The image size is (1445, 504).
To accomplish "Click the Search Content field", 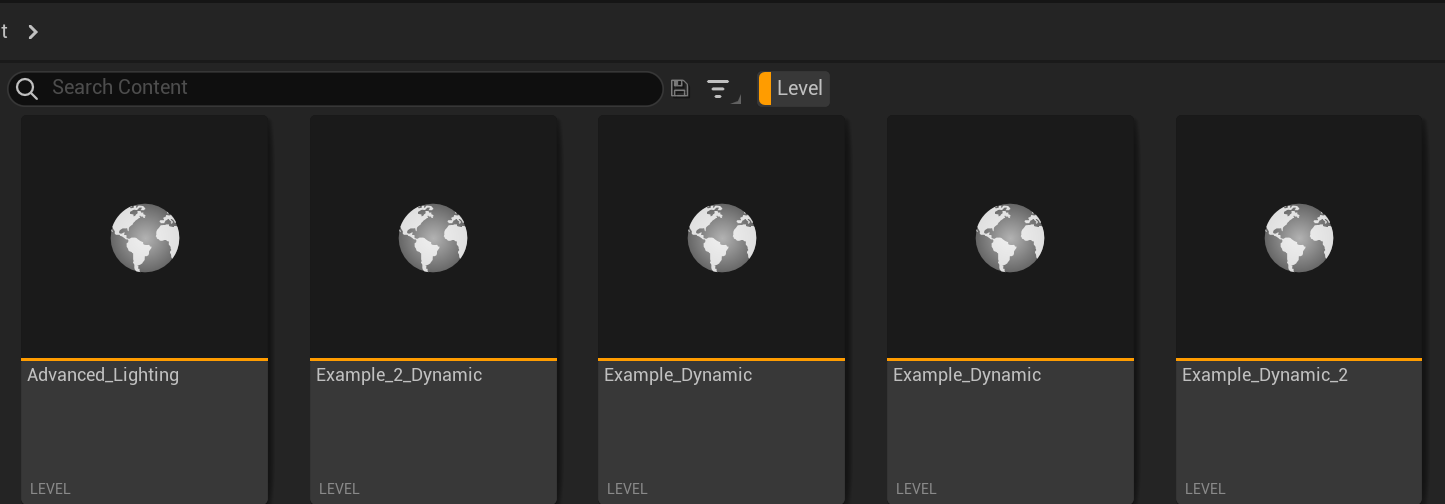I will click(350, 88).
